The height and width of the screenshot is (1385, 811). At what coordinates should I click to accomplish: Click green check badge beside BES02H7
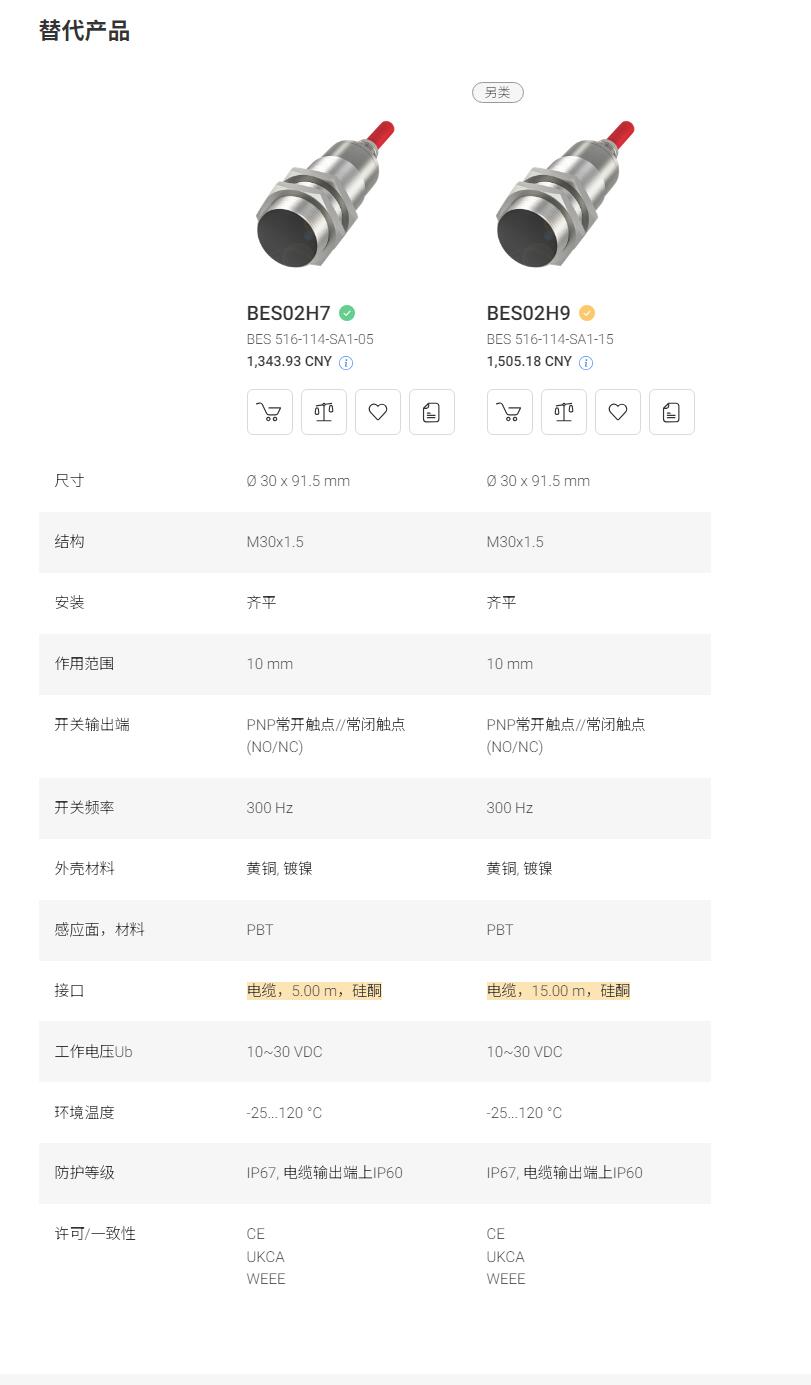pyautogui.click(x=347, y=312)
